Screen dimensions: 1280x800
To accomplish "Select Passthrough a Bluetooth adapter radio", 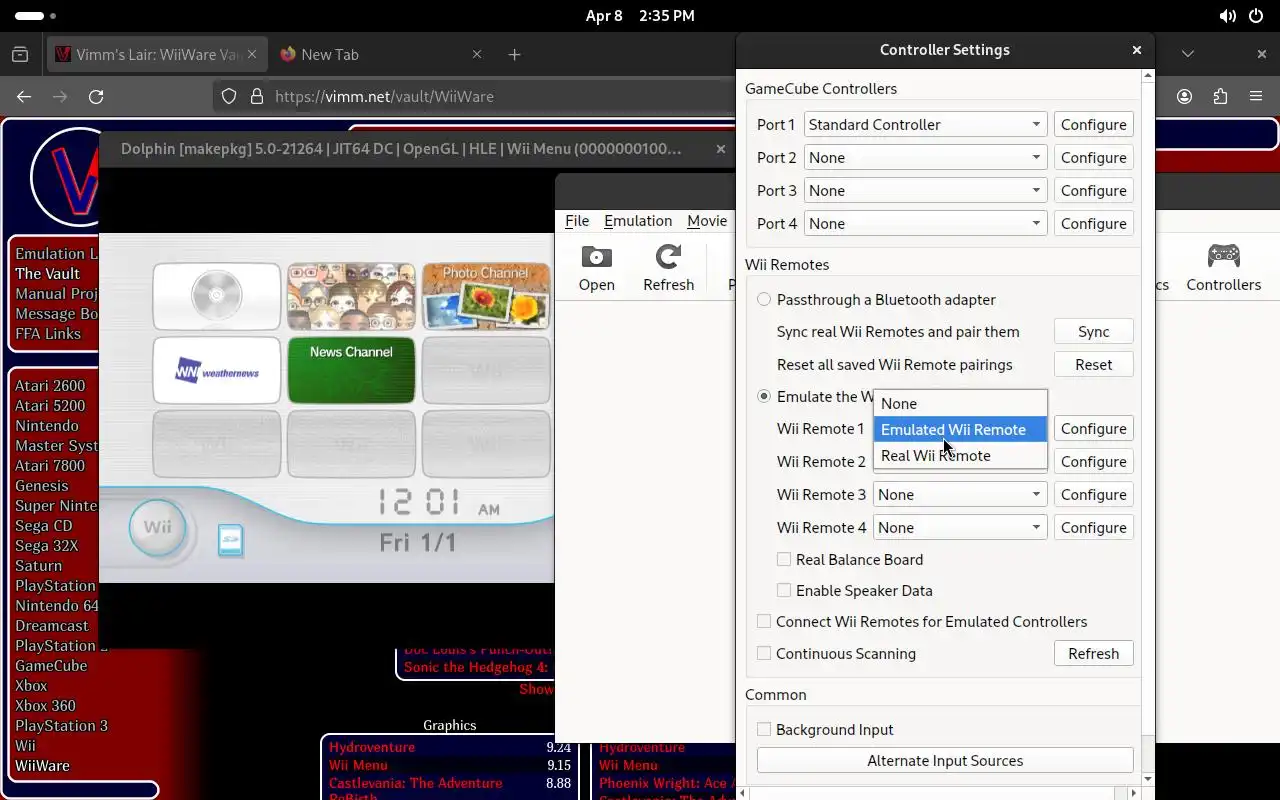I will tap(764, 299).
